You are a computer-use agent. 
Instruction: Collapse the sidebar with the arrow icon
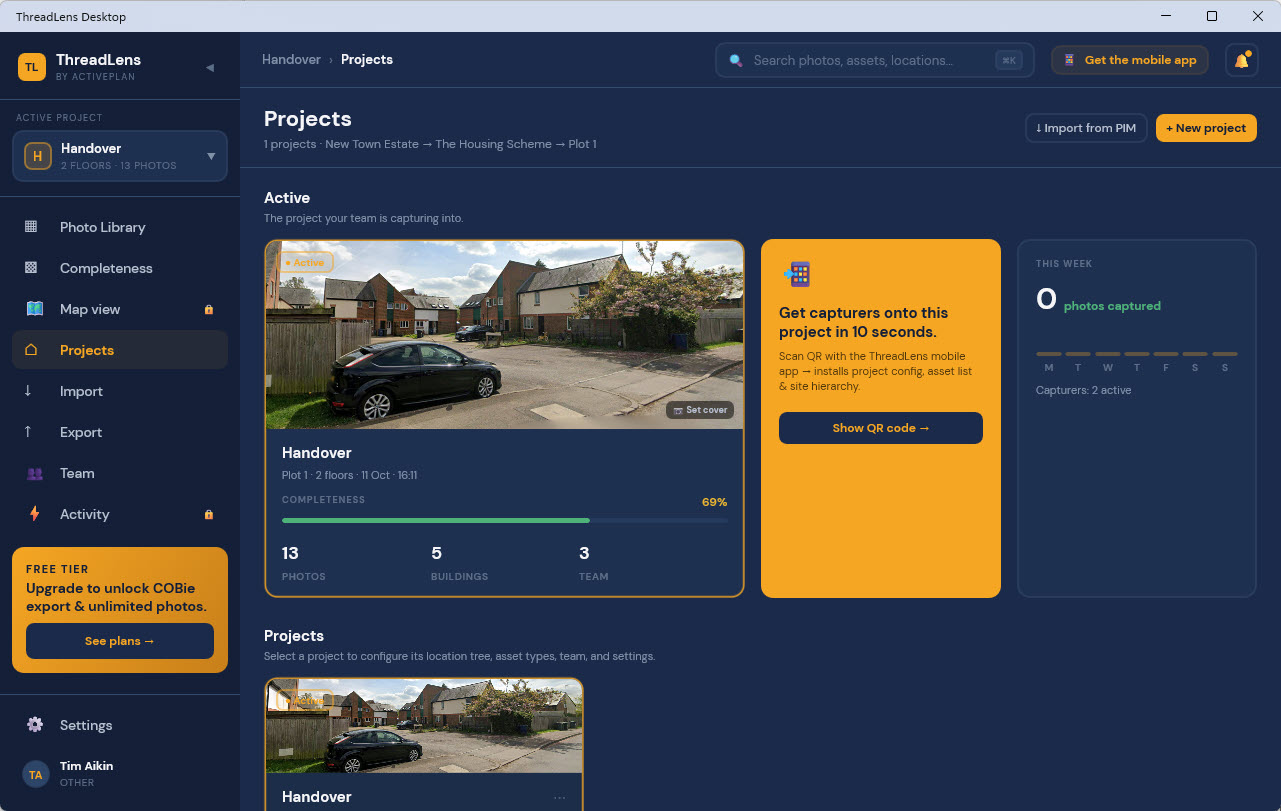coord(210,68)
